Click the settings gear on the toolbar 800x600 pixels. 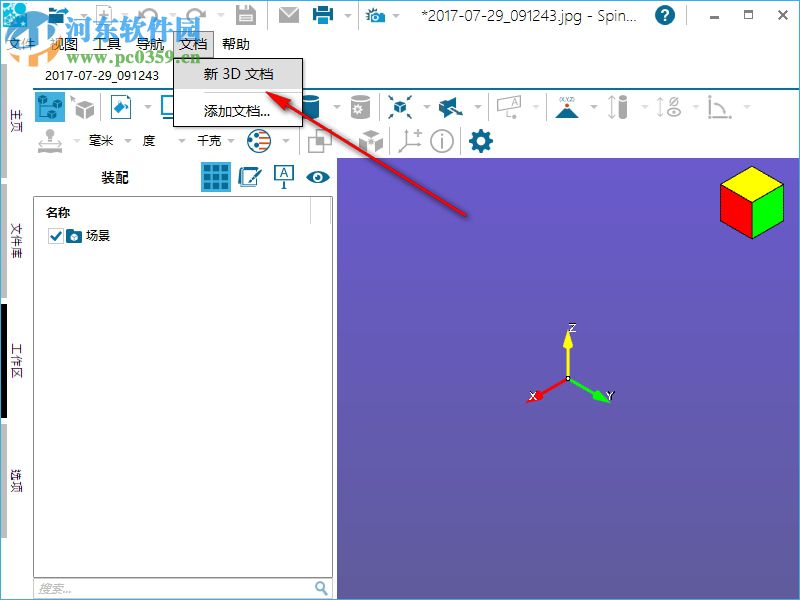pos(480,141)
